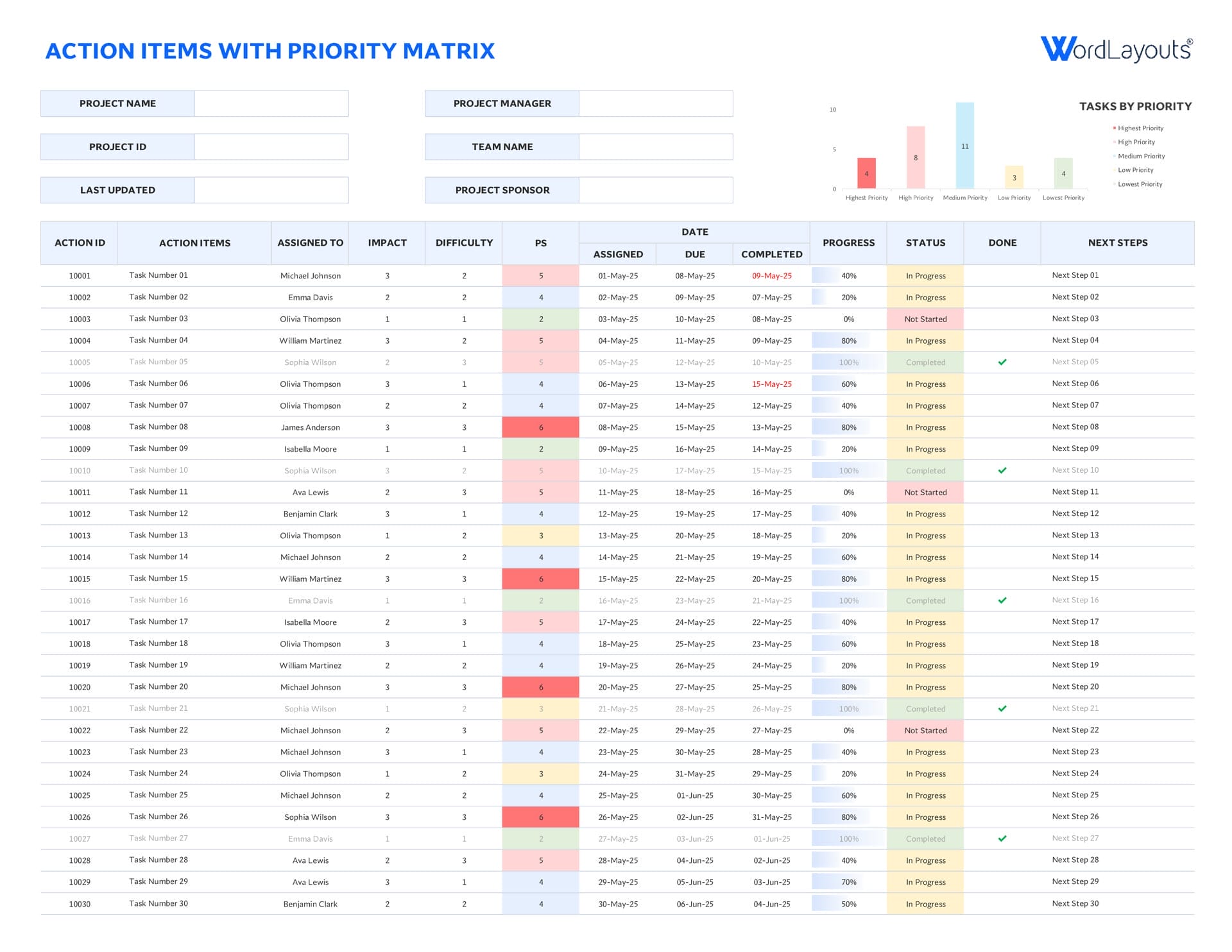Click the red PS cell of task 10008
The image size is (1232, 952).
pyautogui.click(x=540, y=427)
